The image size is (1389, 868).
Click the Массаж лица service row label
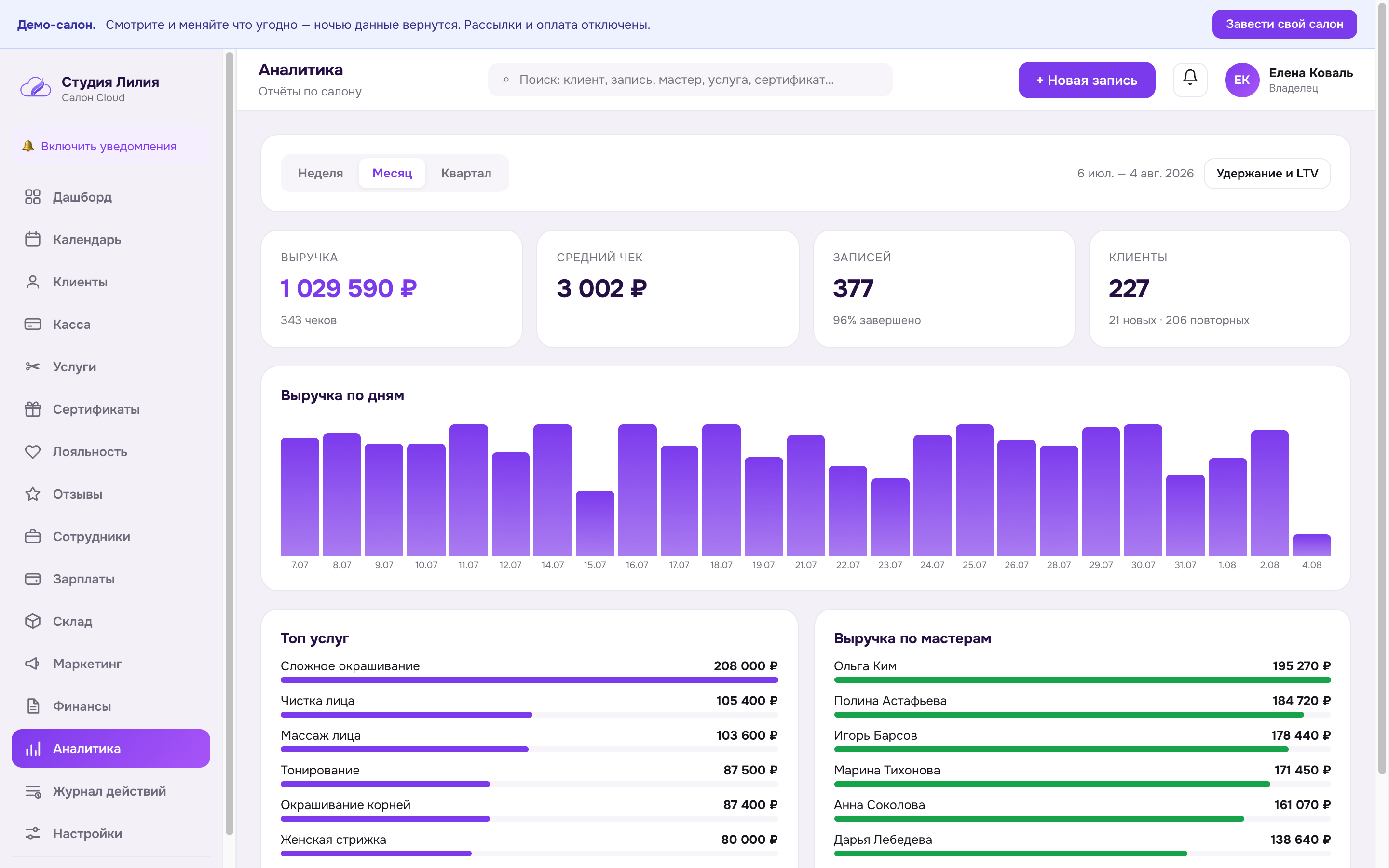pyautogui.click(x=320, y=735)
